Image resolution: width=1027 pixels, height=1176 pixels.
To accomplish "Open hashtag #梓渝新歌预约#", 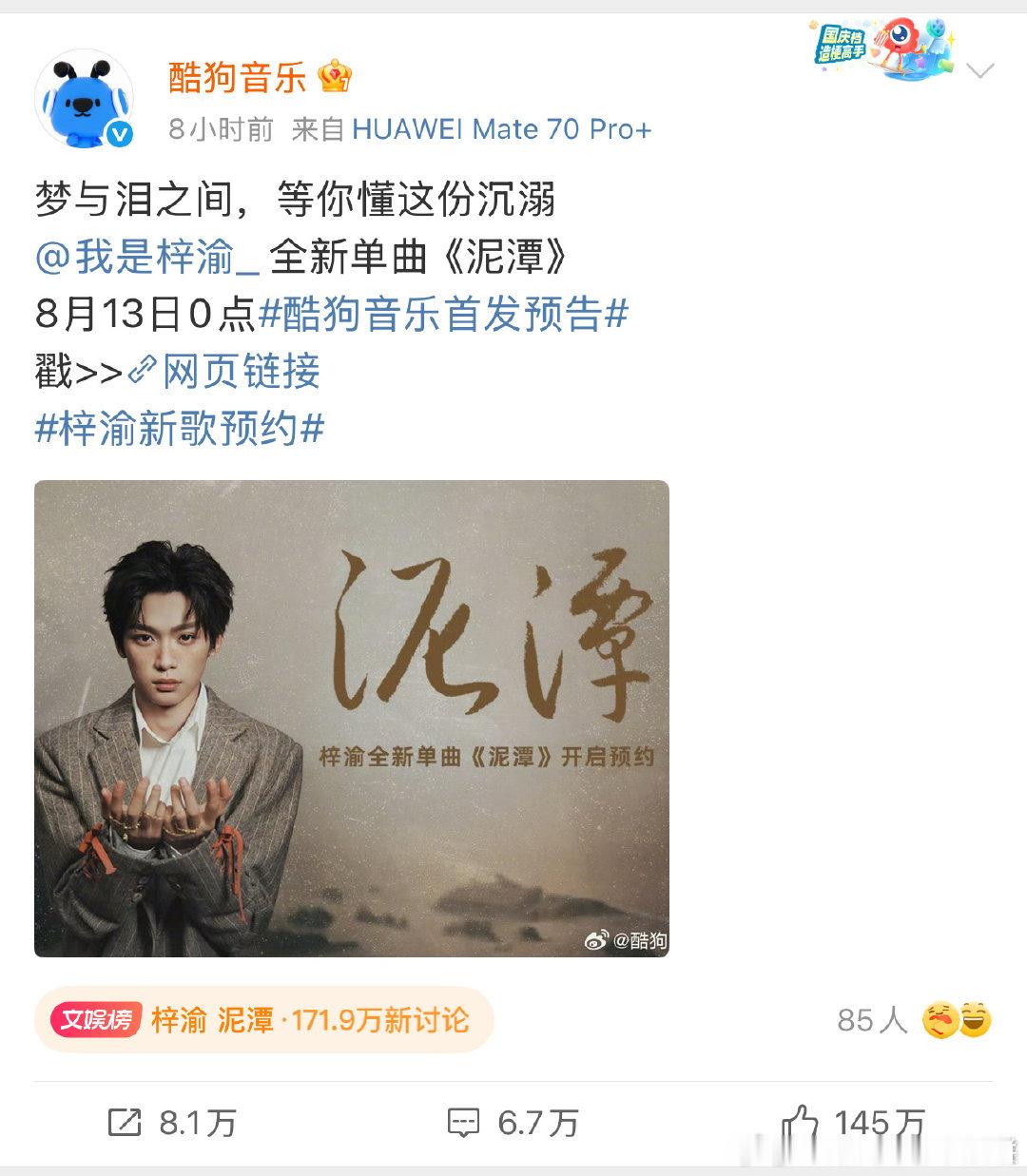I will pyautogui.click(x=180, y=429).
